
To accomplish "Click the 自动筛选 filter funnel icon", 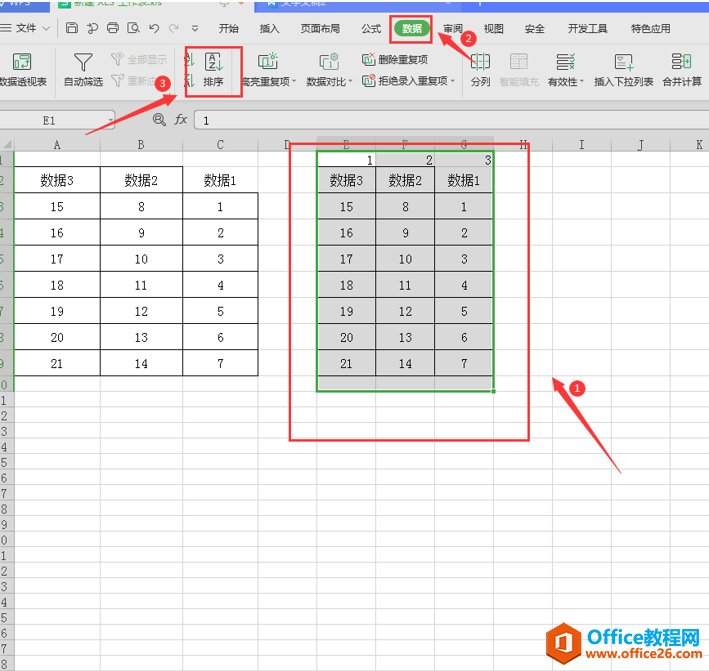I will [x=83, y=62].
